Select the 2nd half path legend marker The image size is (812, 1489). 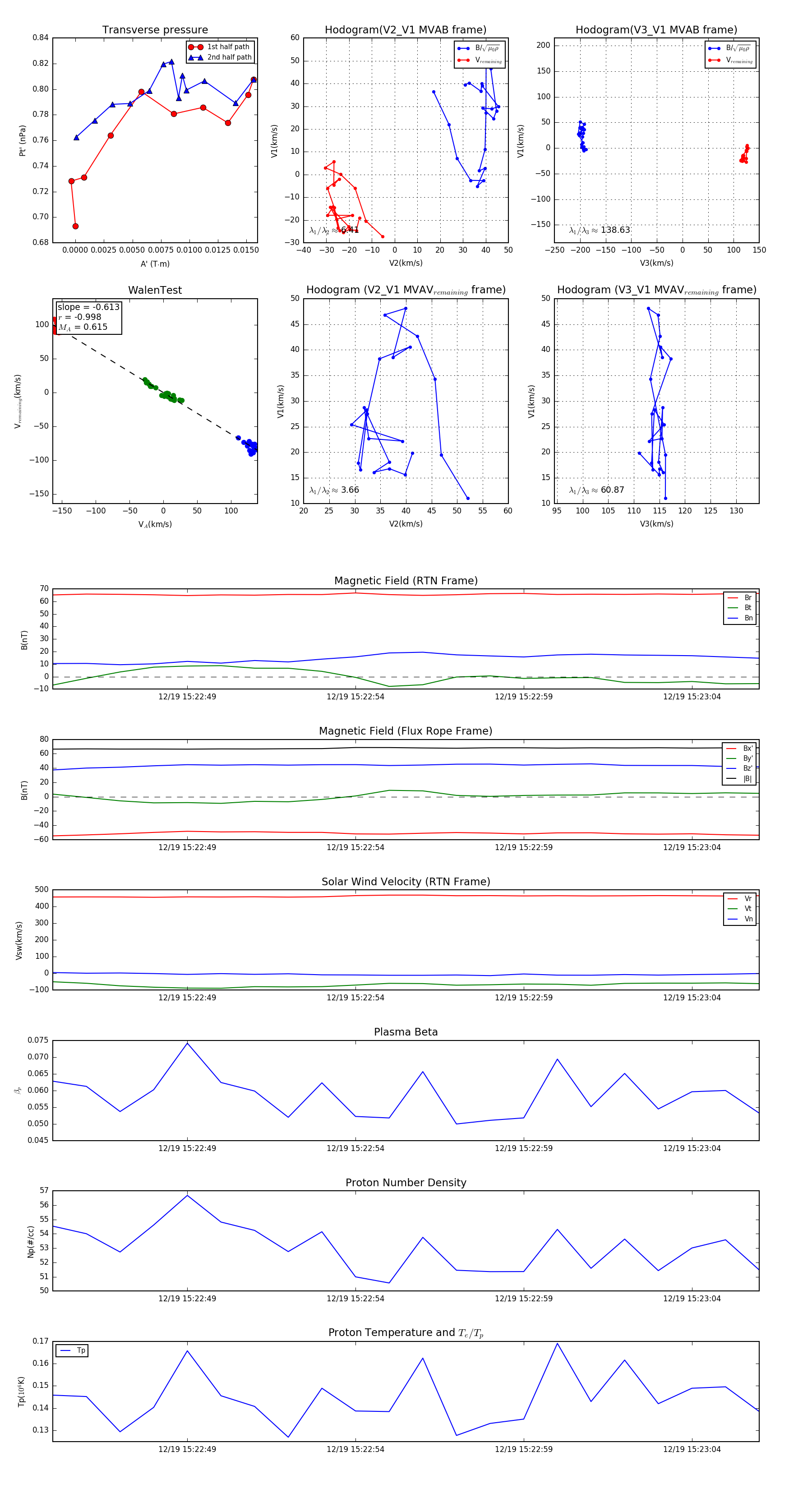tap(195, 57)
